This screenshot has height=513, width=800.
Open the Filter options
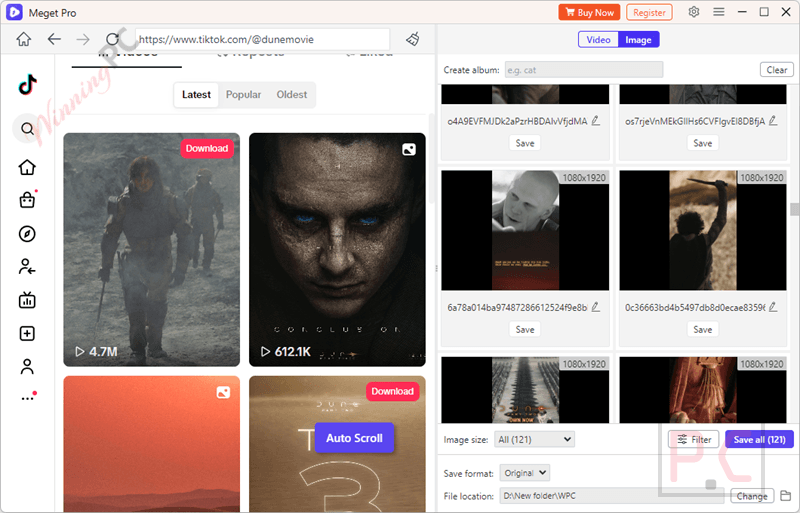[694, 439]
